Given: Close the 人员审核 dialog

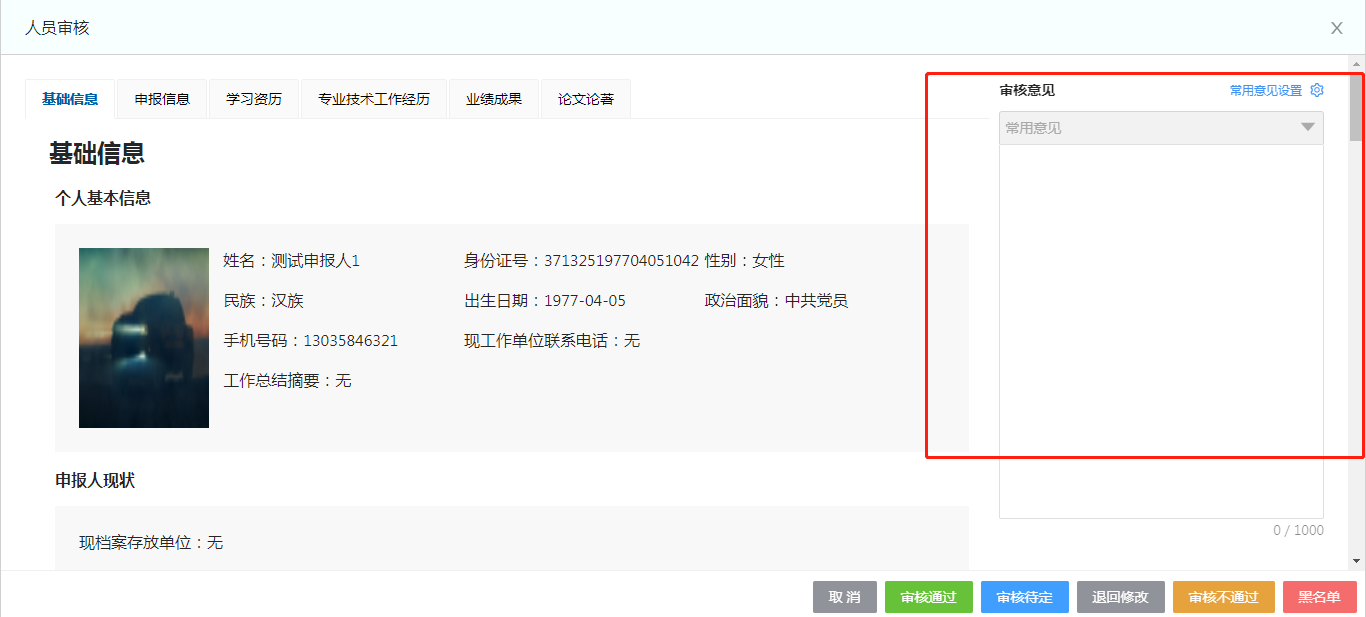Looking at the screenshot, I should 1336,28.
